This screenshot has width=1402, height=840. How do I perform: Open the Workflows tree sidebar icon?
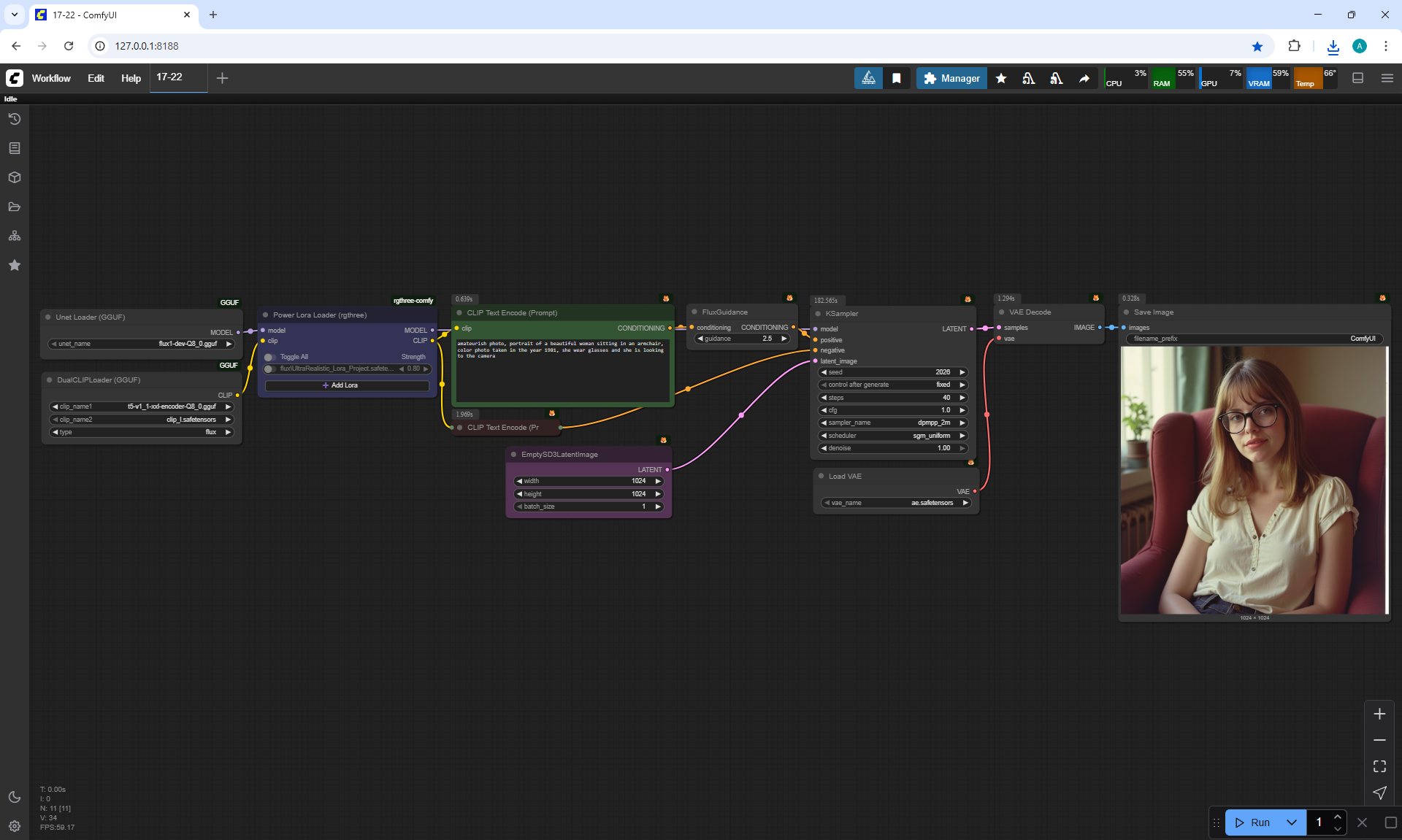click(x=15, y=236)
